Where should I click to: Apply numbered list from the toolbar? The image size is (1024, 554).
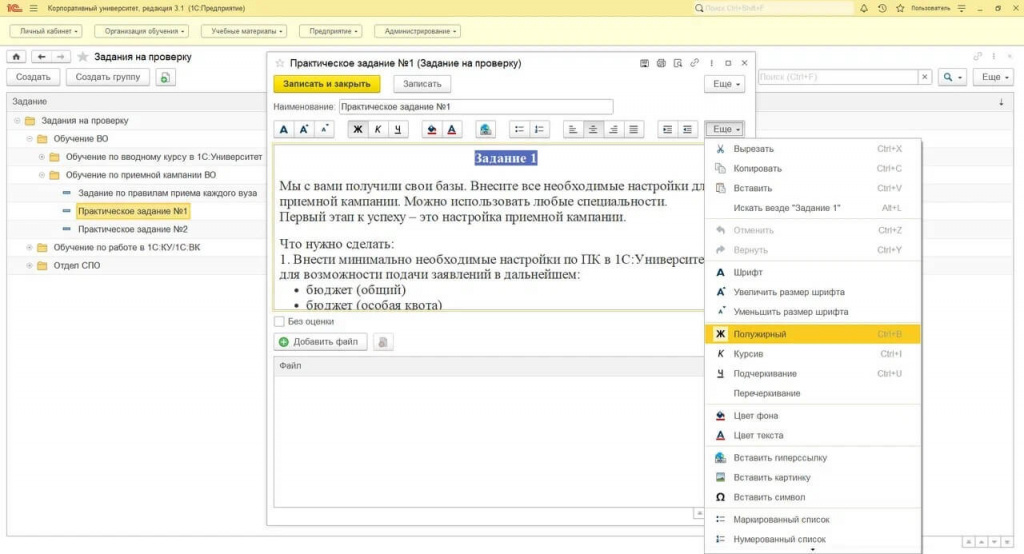pos(539,129)
